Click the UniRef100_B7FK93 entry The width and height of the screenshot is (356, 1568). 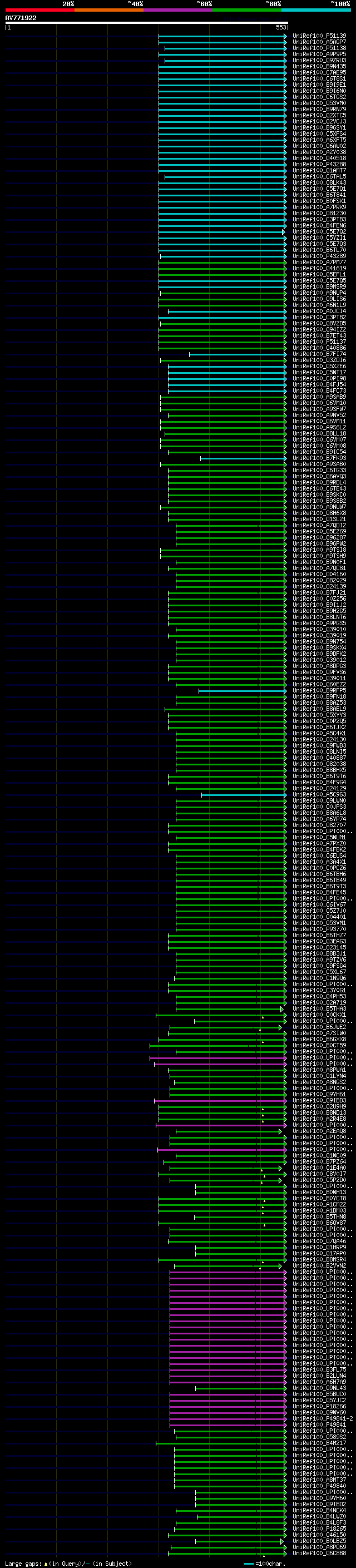319,458
